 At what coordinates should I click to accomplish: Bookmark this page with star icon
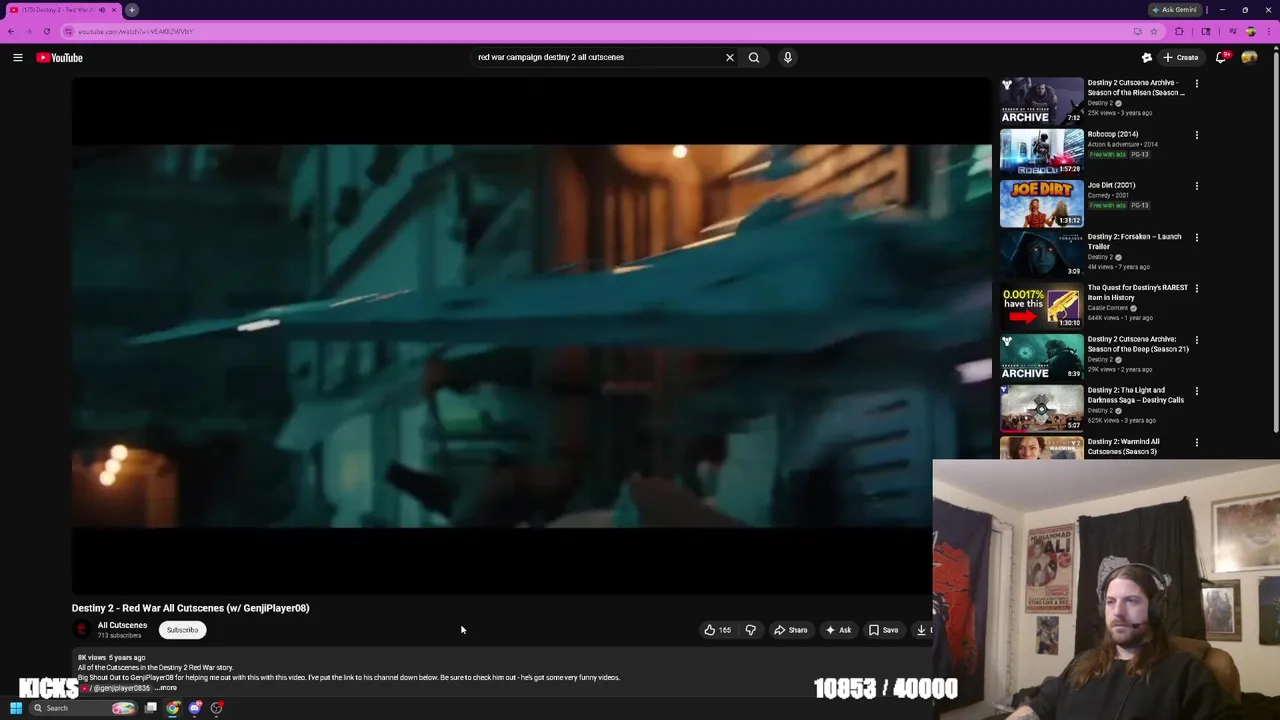click(x=1153, y=31)
